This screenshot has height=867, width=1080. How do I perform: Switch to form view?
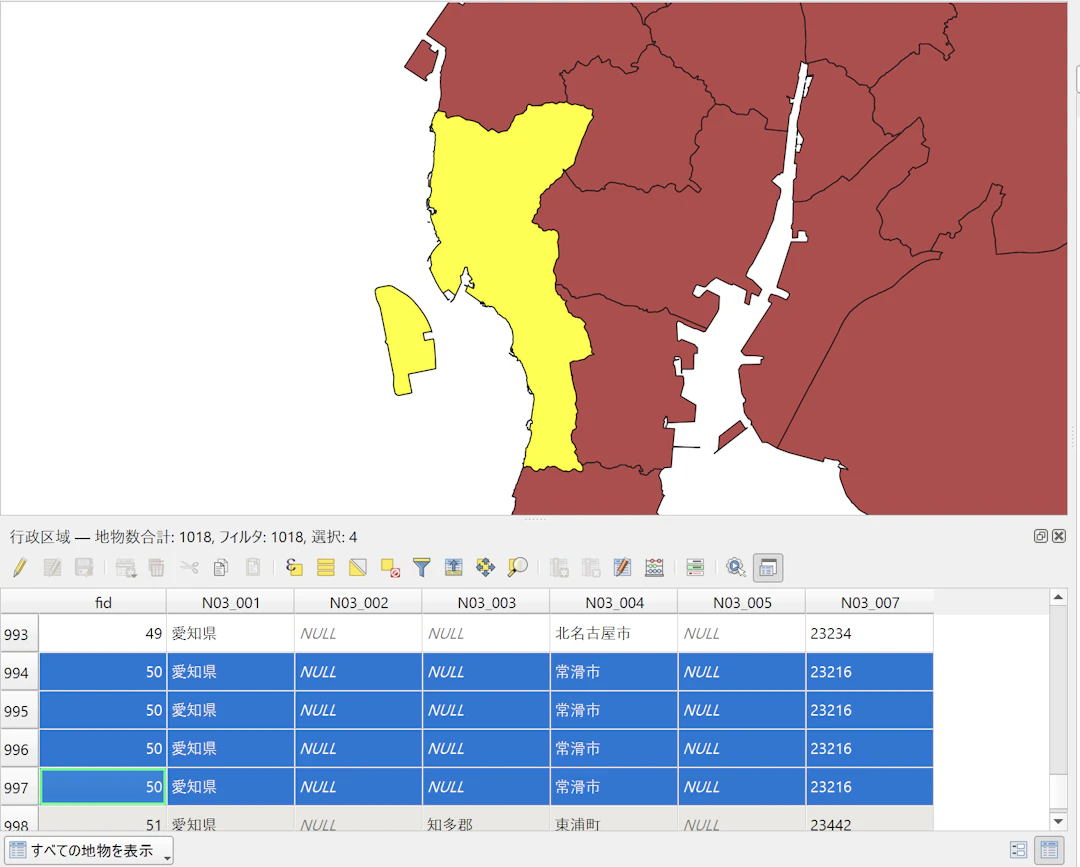click(x=1019, y=850)
